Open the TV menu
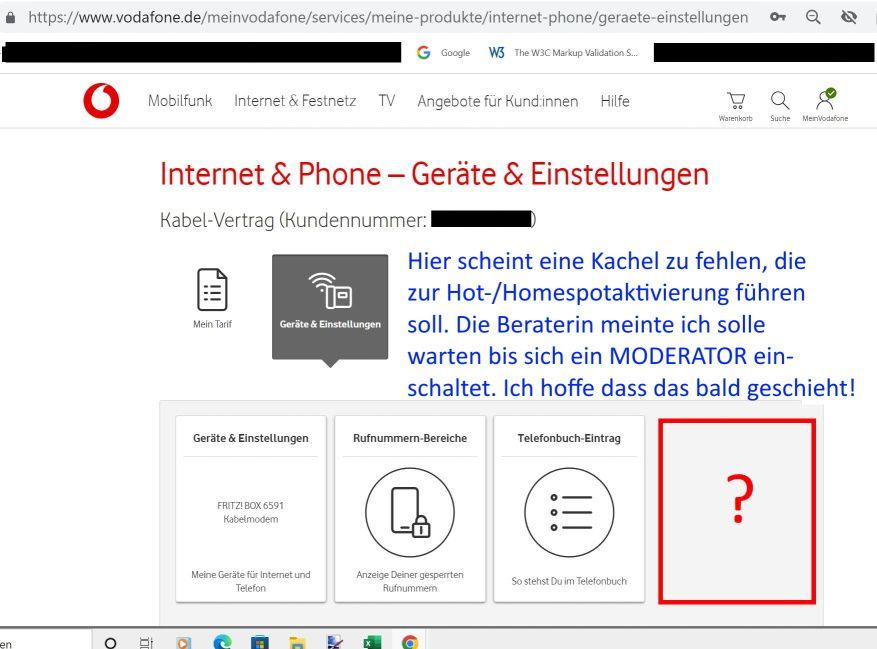Screen dimensions: 877x649 pyautogui.click(x=386, y=101)
